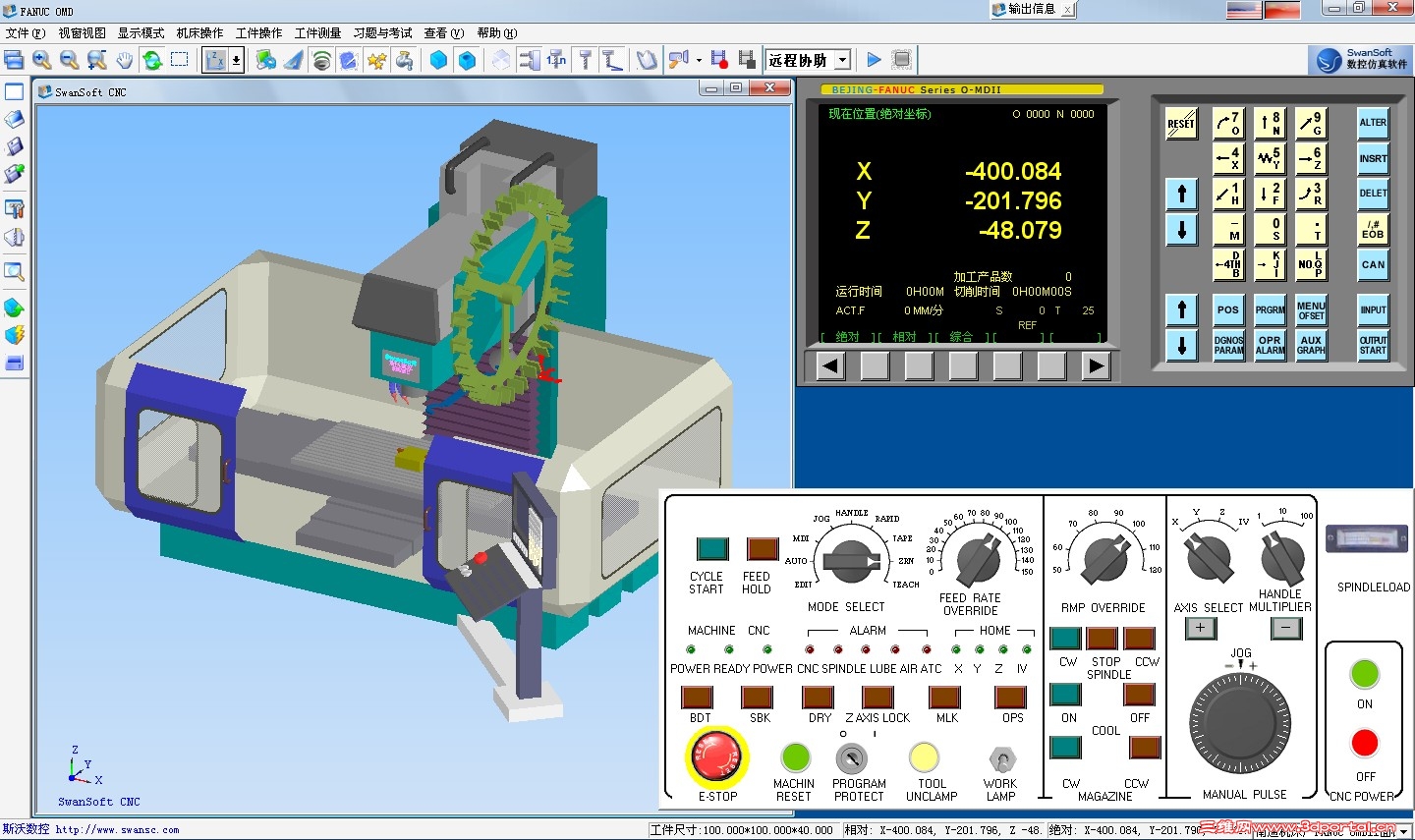Click the green CNC POWER ON button
Screen dimensions: 1415x840
(1364, 674)
